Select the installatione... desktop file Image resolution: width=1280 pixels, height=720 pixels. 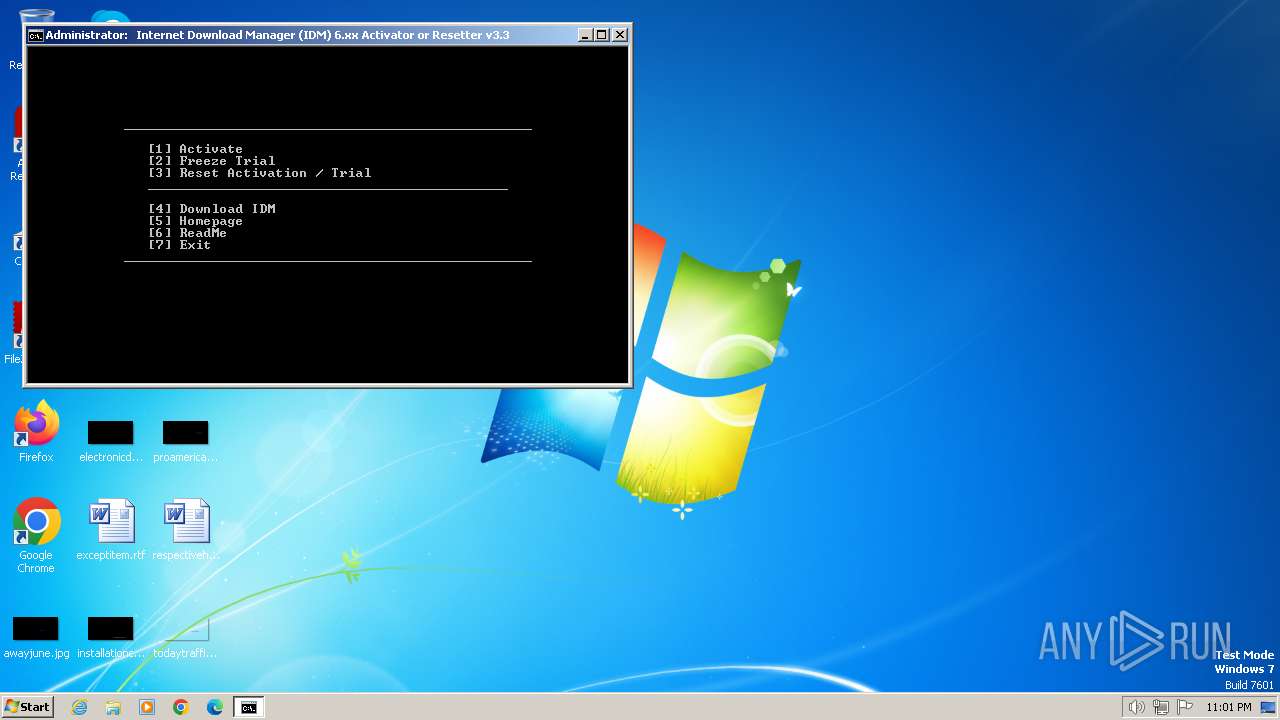[111, 636]
